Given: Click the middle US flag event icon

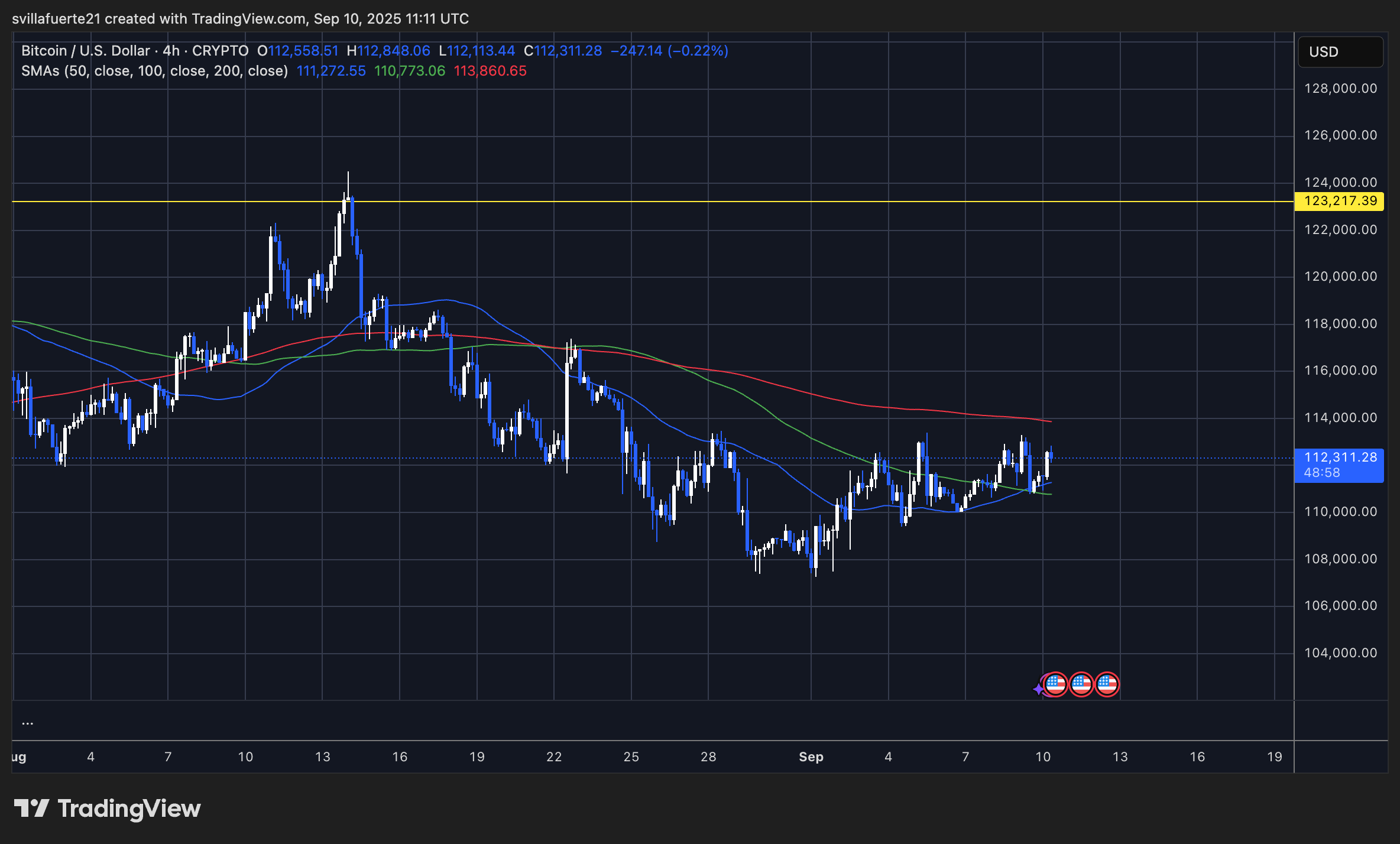Looking at the screenshot, I should click(1082, 684).
